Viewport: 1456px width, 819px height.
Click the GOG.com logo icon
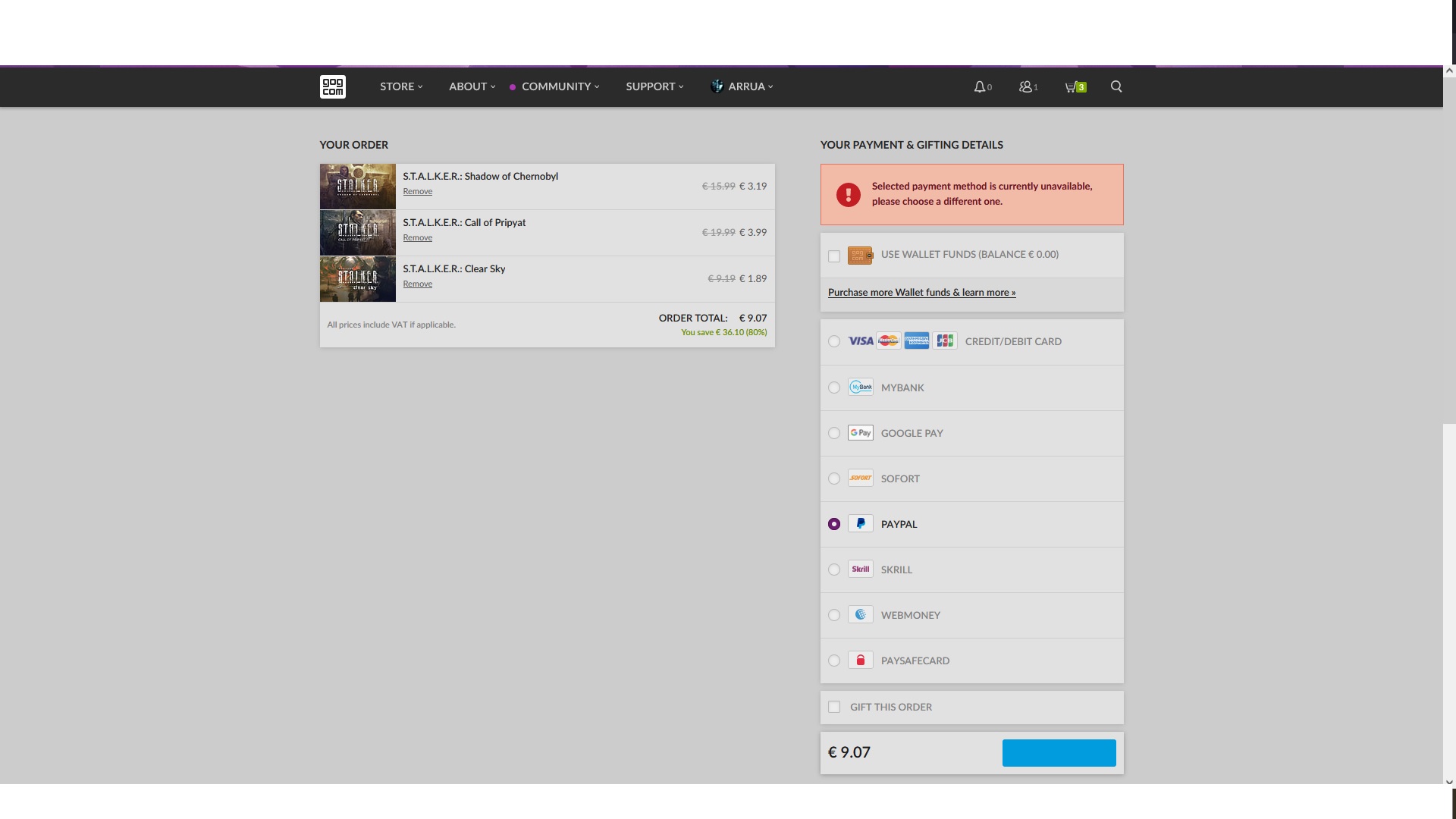(x=332, y=86)
